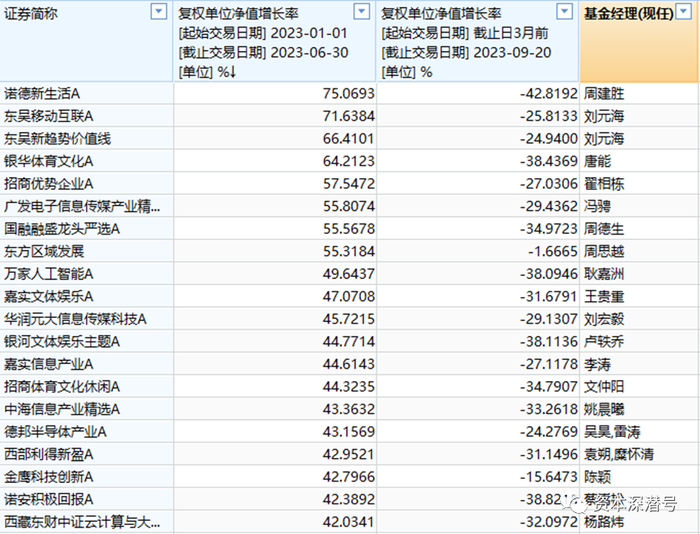The image size is (700, 534).
Task: Click value -15.6473 for 金鹰科技创新A
Action: pos(549,477)
